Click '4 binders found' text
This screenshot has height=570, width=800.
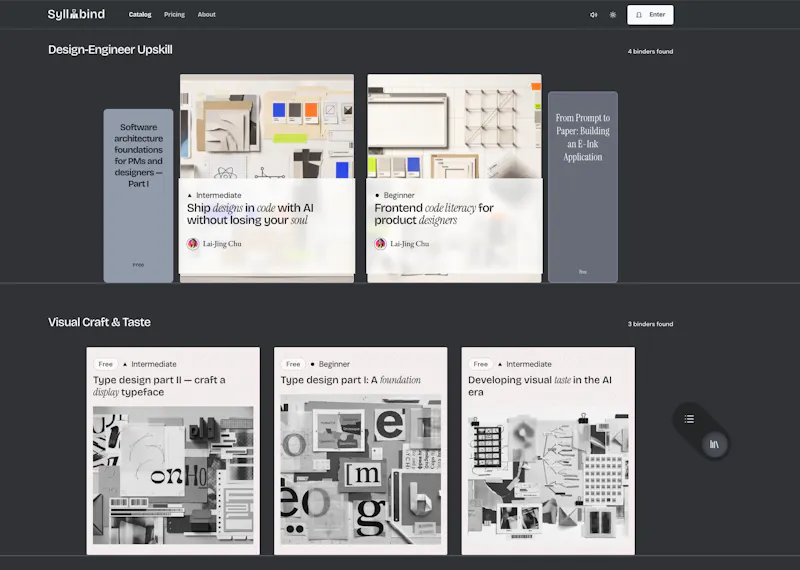click(651, 52)
